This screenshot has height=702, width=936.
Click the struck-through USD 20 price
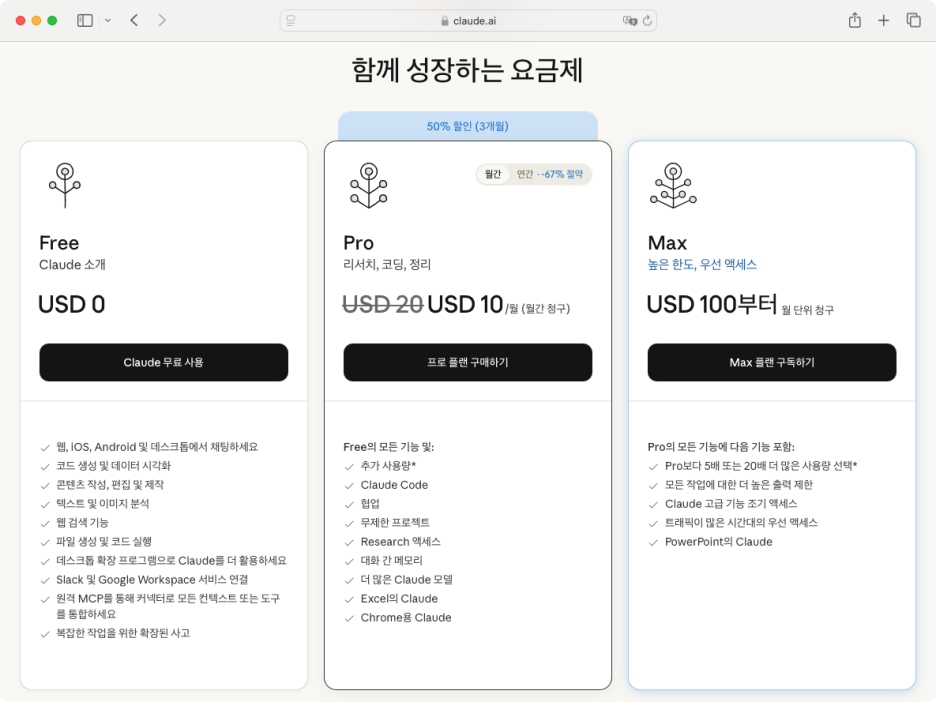[x=383, y=304]
